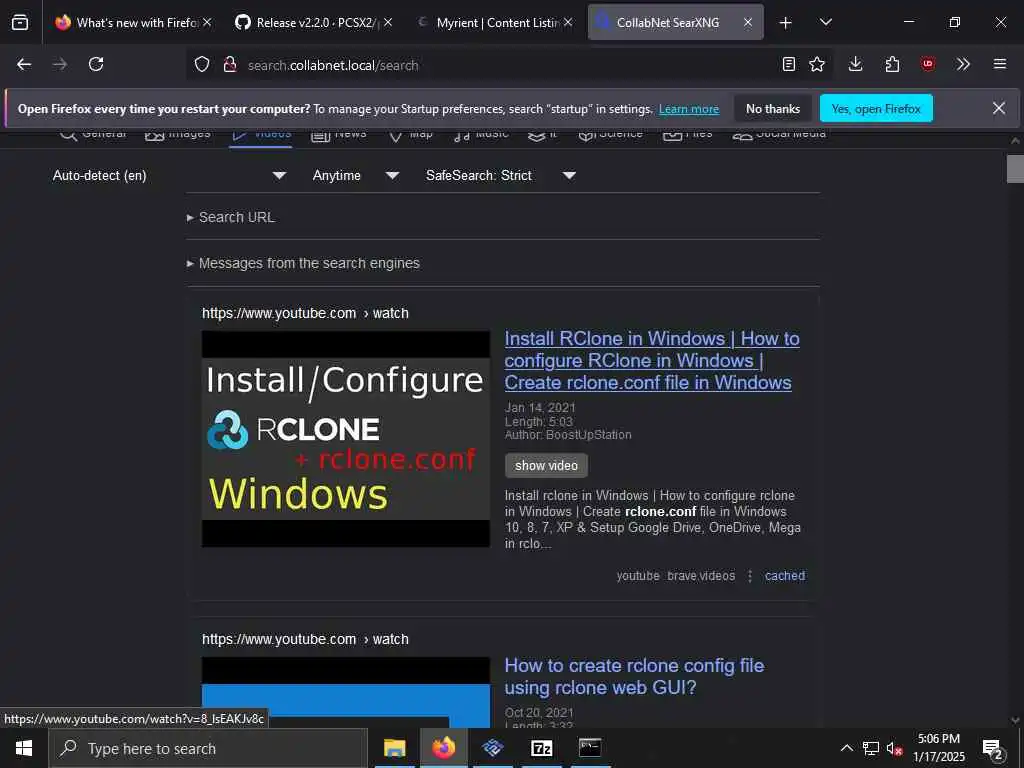Open How to create rclone config file result
The width and height of the screenshot is (1024, 768).
(633, 677)
